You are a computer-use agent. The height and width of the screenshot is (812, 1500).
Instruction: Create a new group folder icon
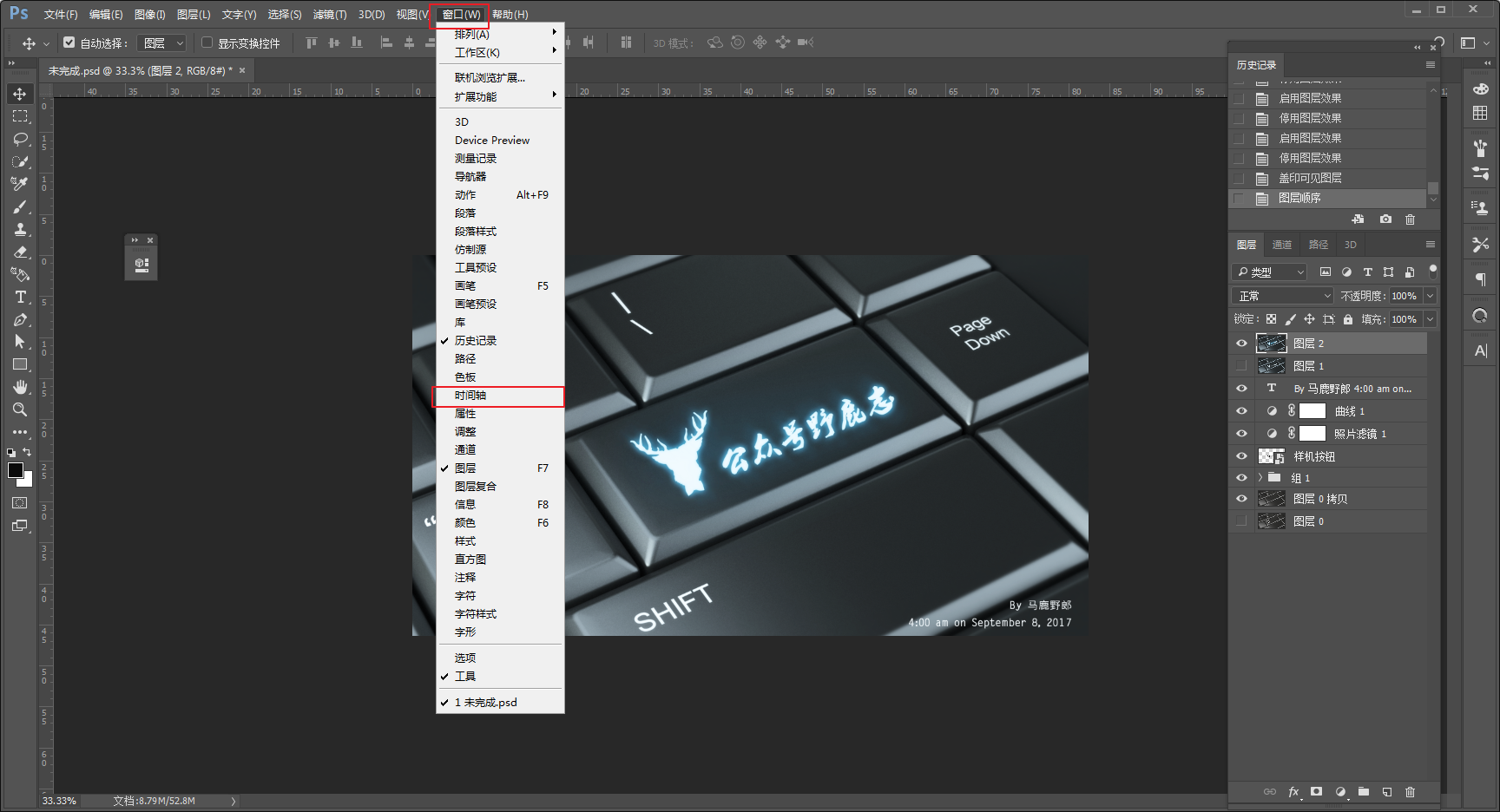tap(1364, 791)
